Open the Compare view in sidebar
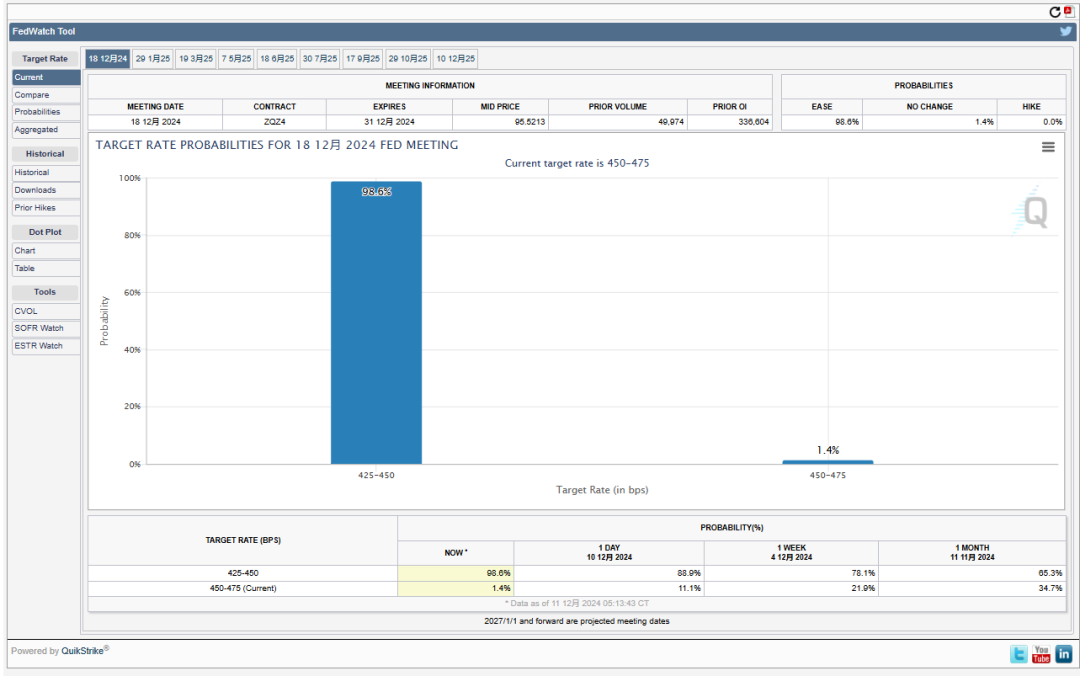 pyautogui.click(x=32, y=95)
